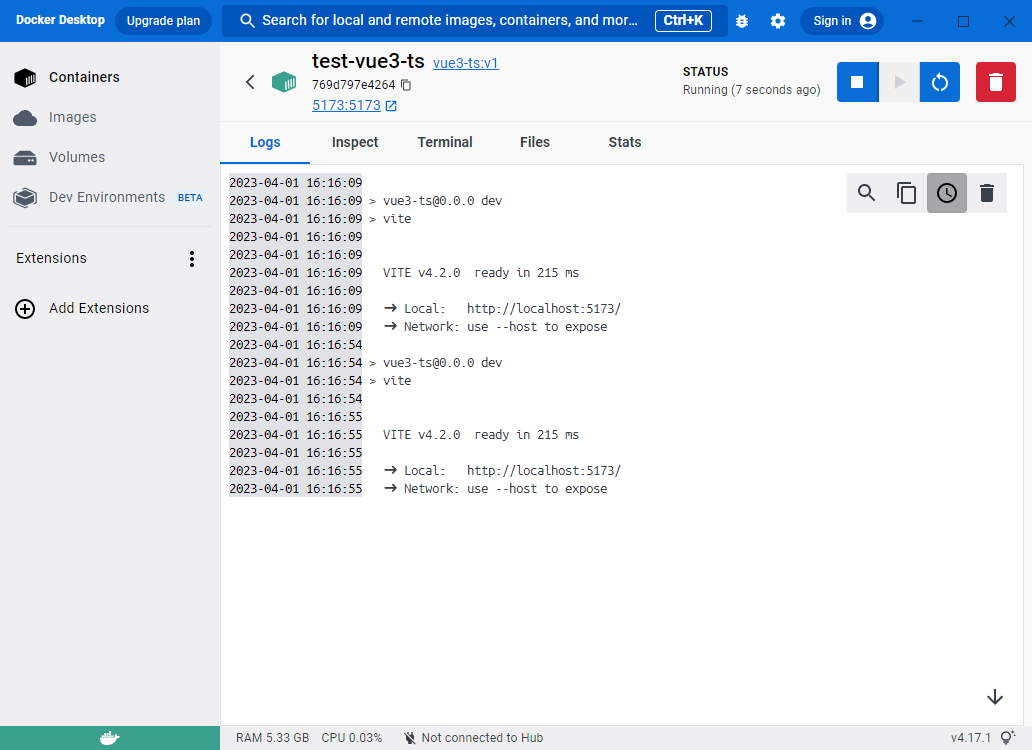Copy container ID 769d797e4264
The height and width of the screenshot is (750, 1032).
pyautogui.click(x=406, y=85)
